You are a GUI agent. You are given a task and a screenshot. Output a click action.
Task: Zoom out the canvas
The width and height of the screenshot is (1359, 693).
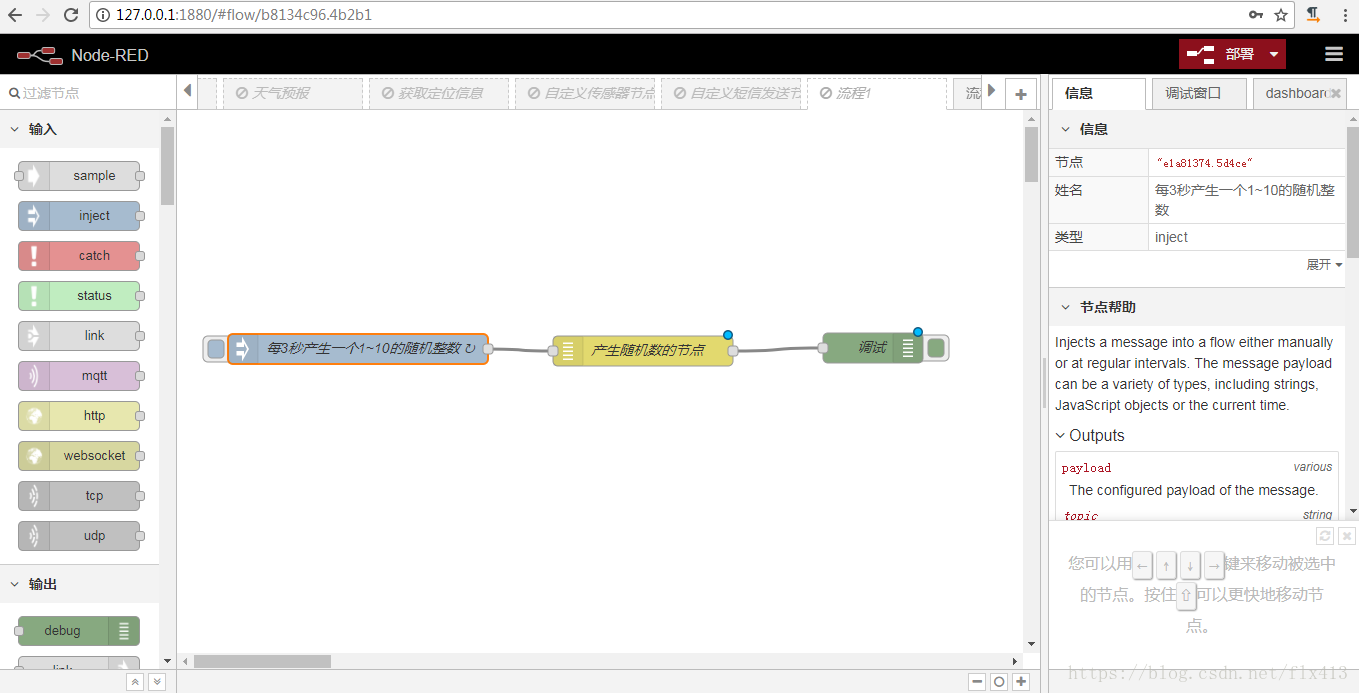coord(977,682)
